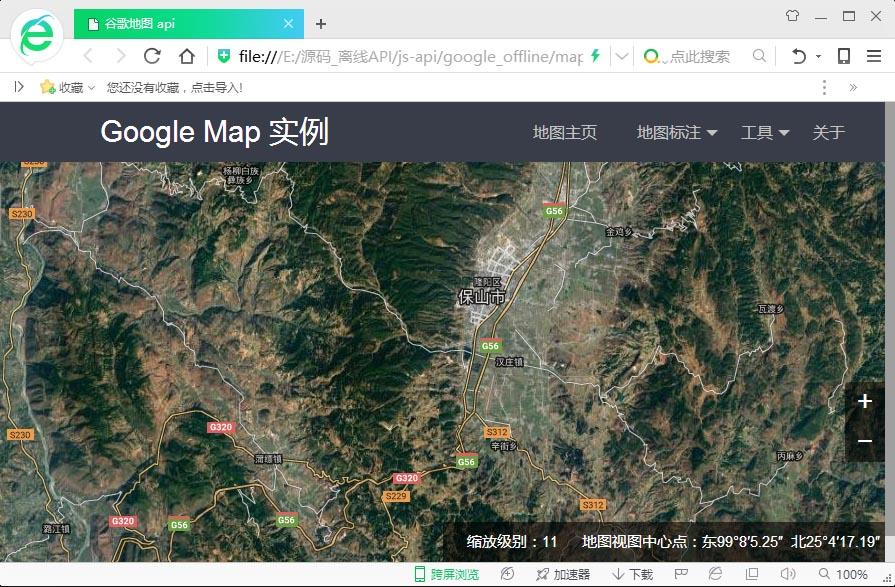The width and height of the screenshot is (895, 587).
Task: Zoom out the map with minus button
Action: (865, 441)
